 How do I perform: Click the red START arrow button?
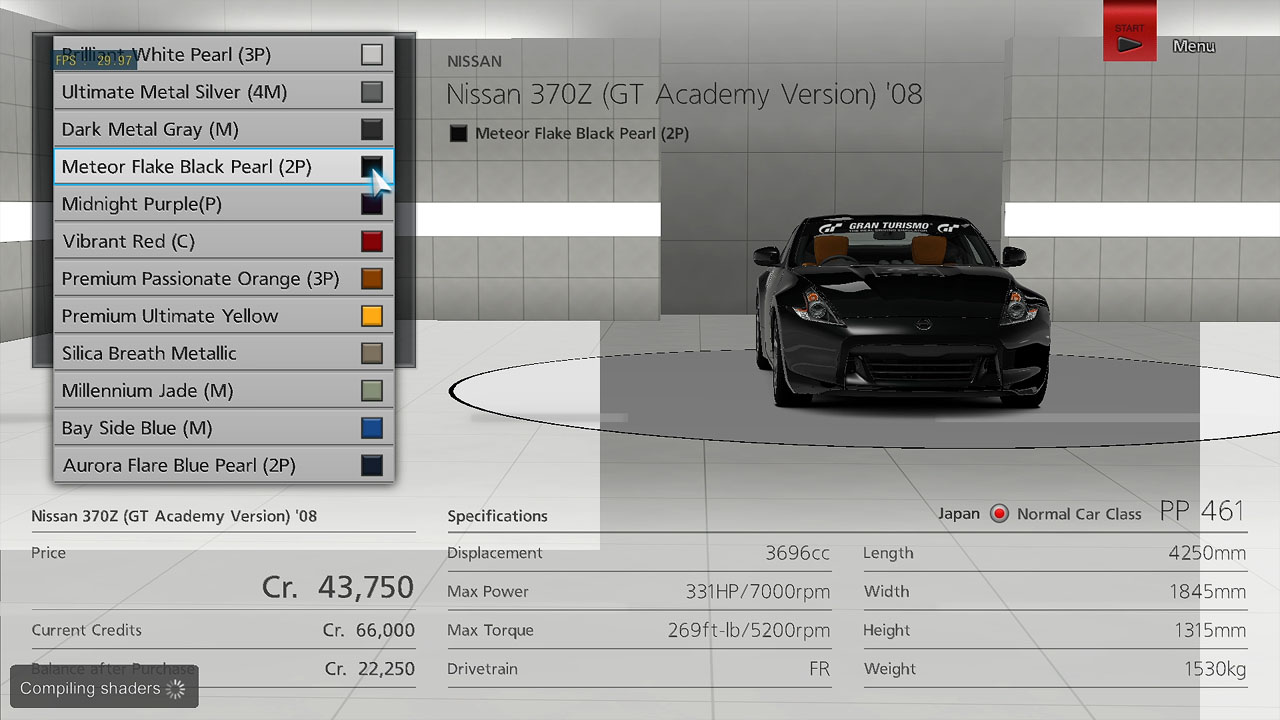[x=1130, y=31]
